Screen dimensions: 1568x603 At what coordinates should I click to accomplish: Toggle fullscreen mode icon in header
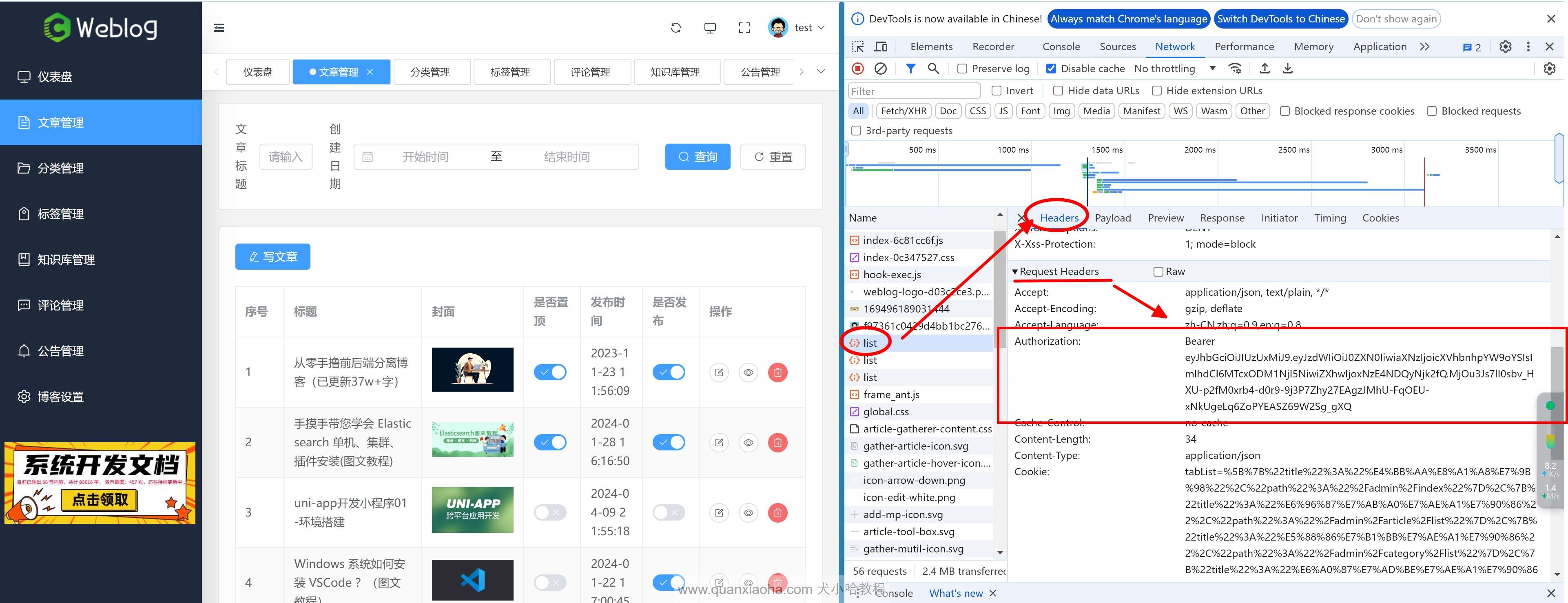744,28
